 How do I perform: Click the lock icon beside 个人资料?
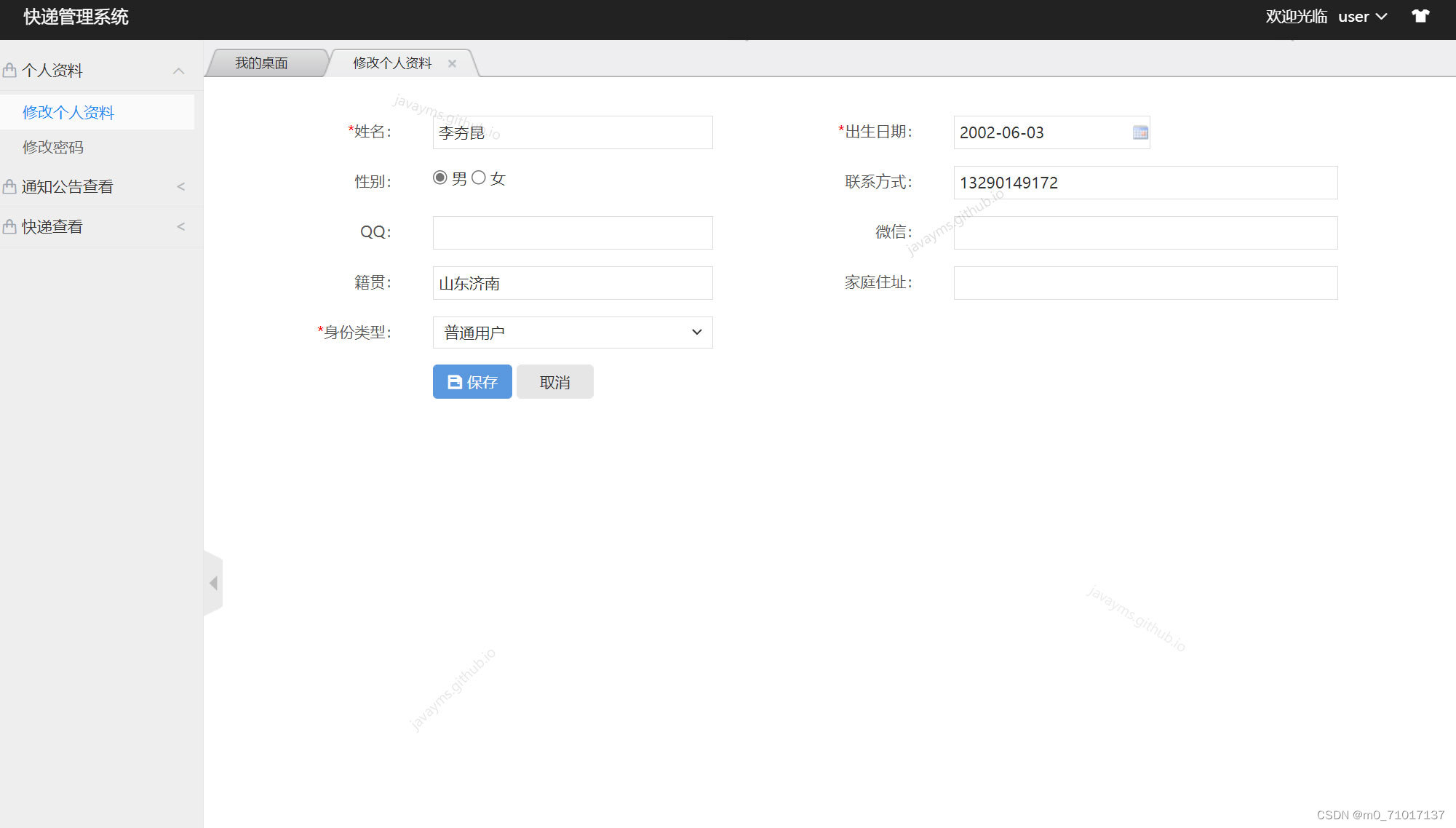pyautogui.click(x=9, y=70)
